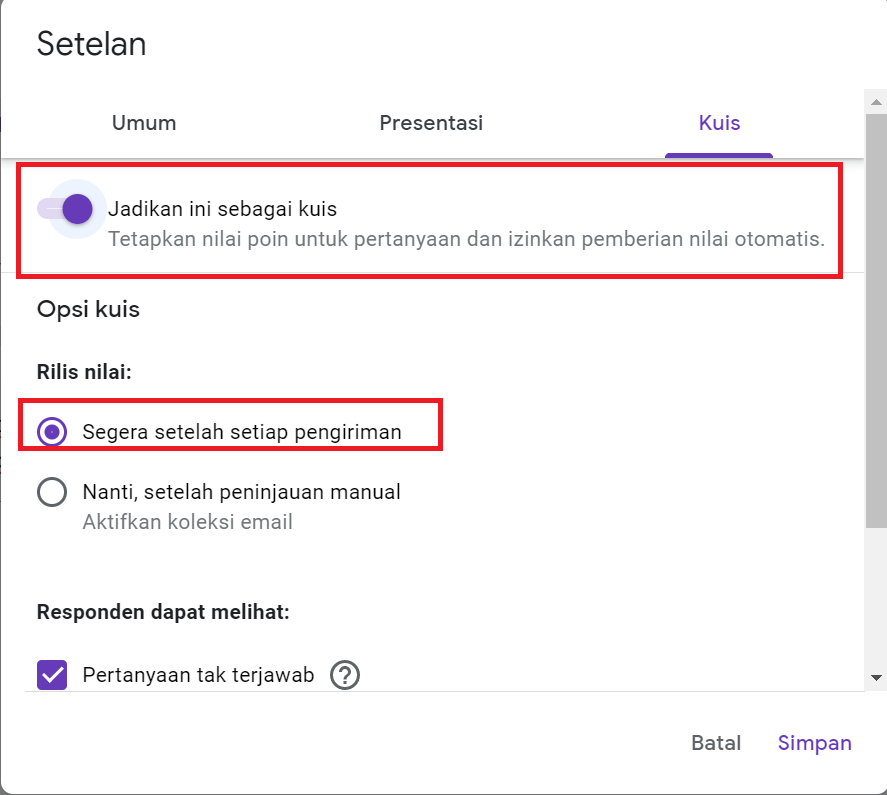Click the "Aktifkan koleksi email" hint text

187,522
